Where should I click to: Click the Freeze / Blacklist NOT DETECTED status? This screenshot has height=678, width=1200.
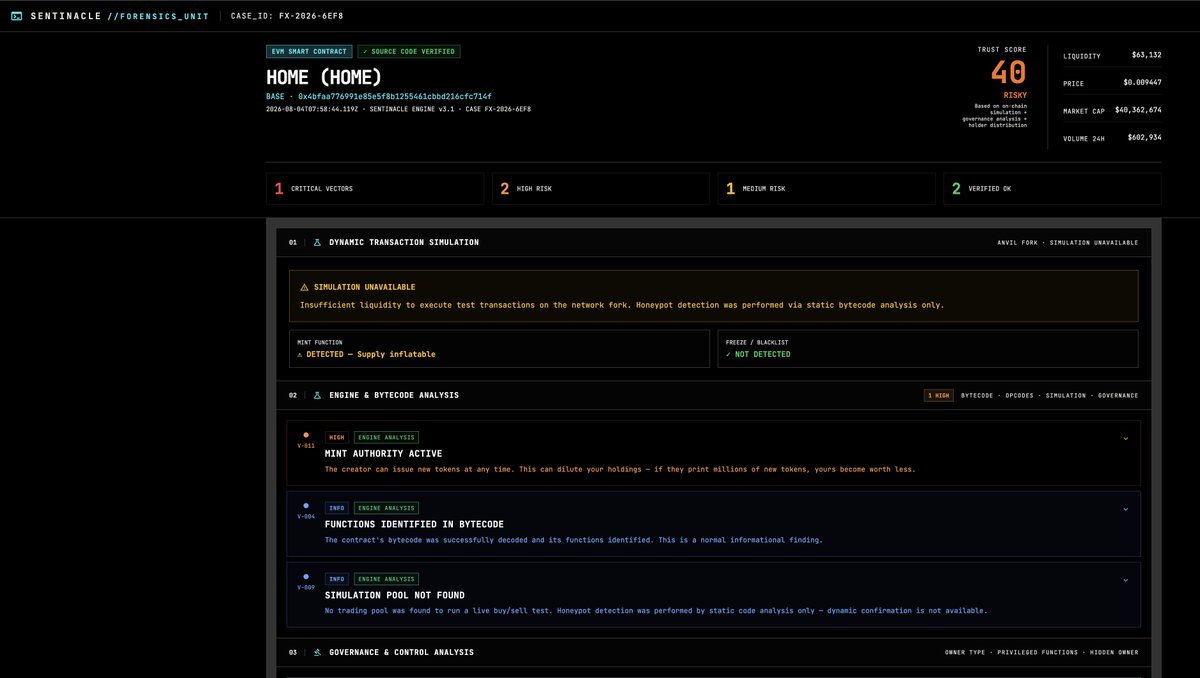click(758, 354)
